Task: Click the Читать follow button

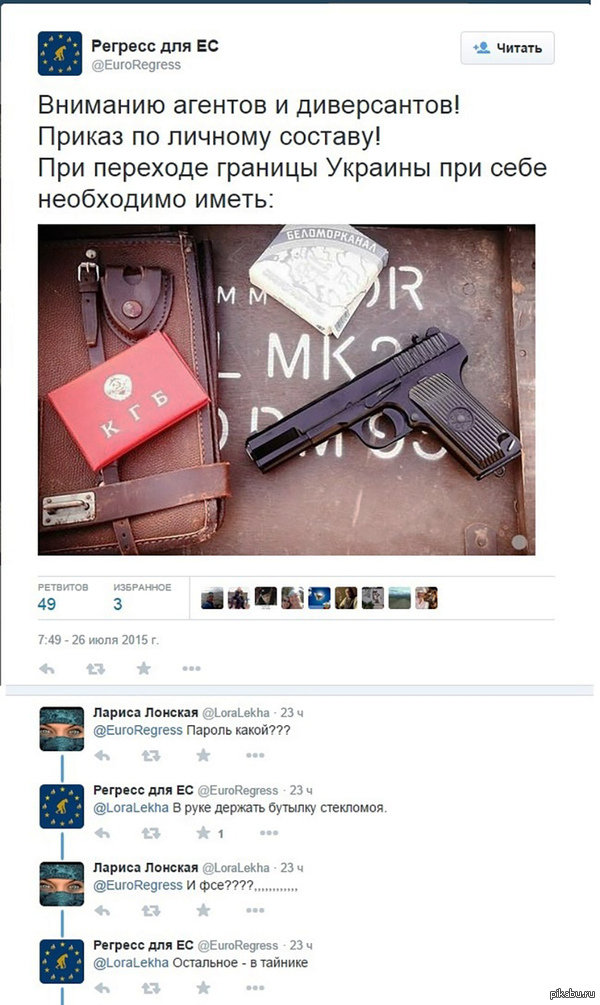Action: 507,48
